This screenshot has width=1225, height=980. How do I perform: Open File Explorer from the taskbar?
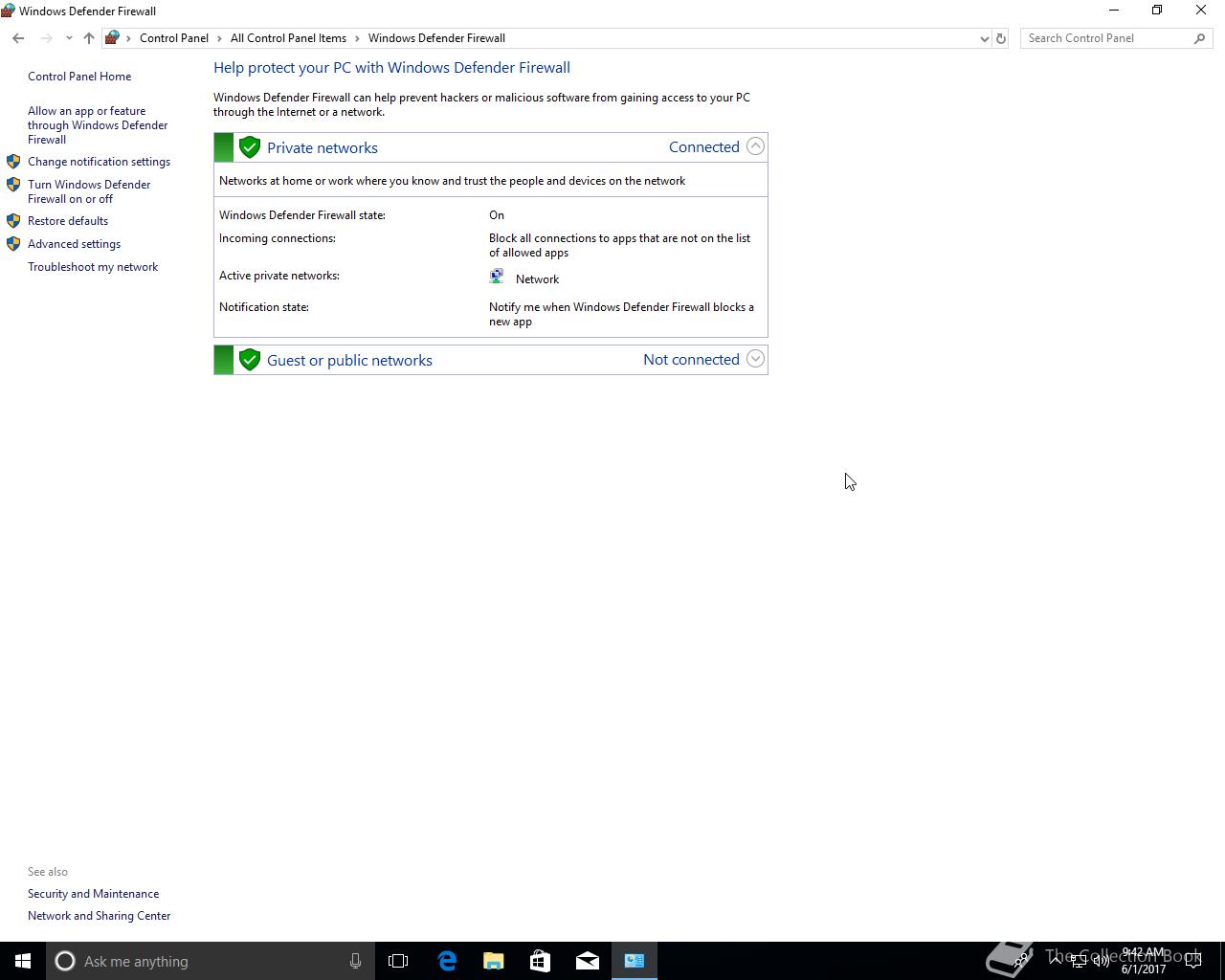(494, 961)
